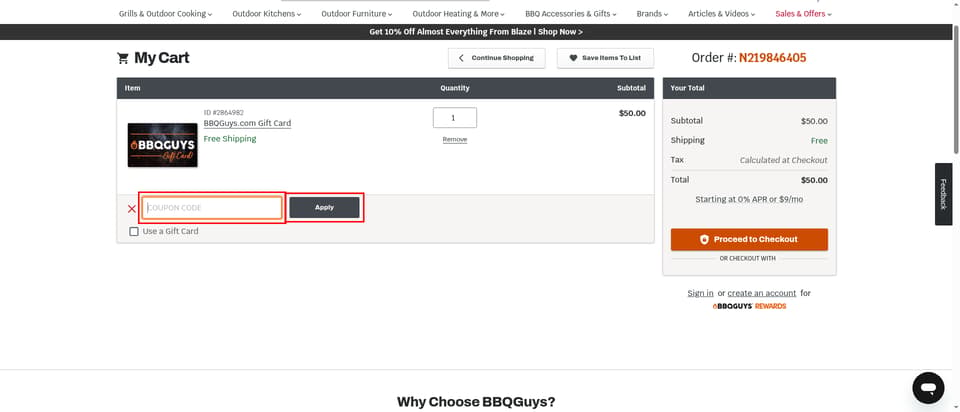The width and height of the screenshot is (960, 412).
Task: Expand the Brands menu
Action: [652, 13]
